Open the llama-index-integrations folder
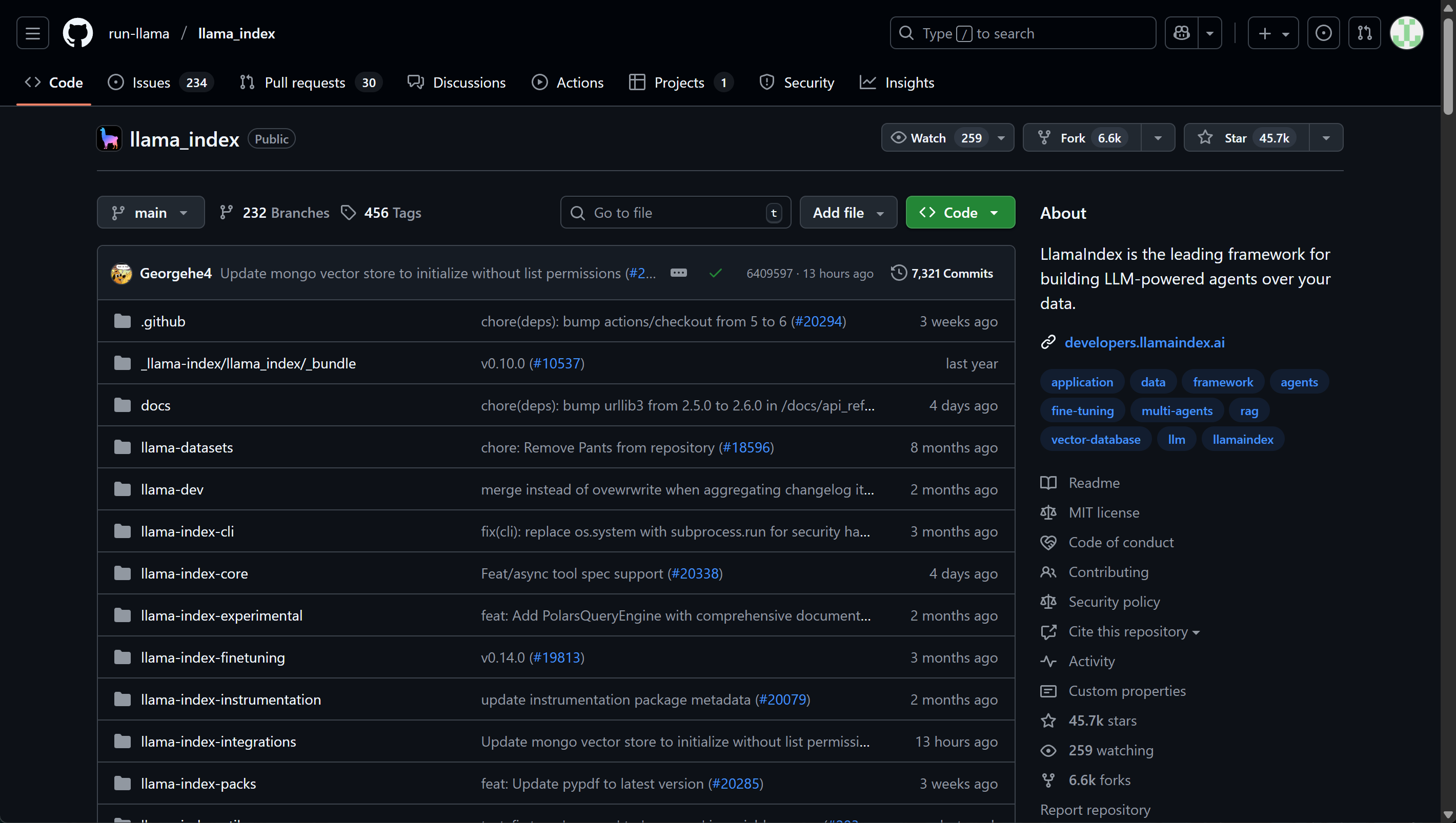Screen dimensions: 1456x823 [x=218, y=742]
